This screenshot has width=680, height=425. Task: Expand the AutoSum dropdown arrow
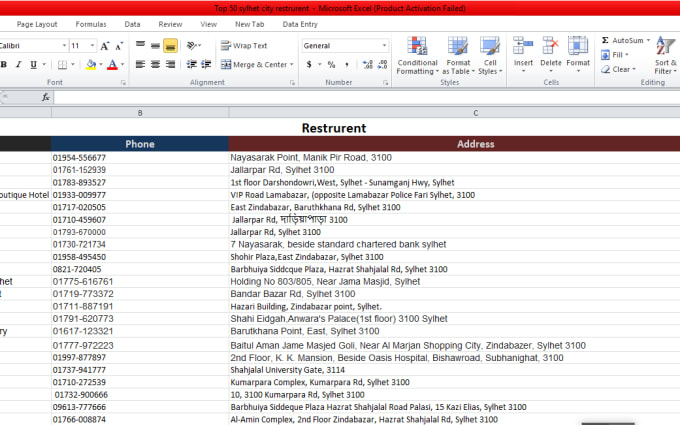click(x=648, y=40)
